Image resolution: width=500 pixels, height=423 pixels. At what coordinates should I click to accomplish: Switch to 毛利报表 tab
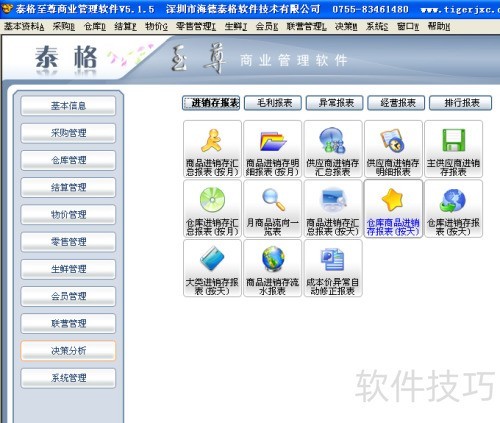pyautogui.click(x=273, y=103)
